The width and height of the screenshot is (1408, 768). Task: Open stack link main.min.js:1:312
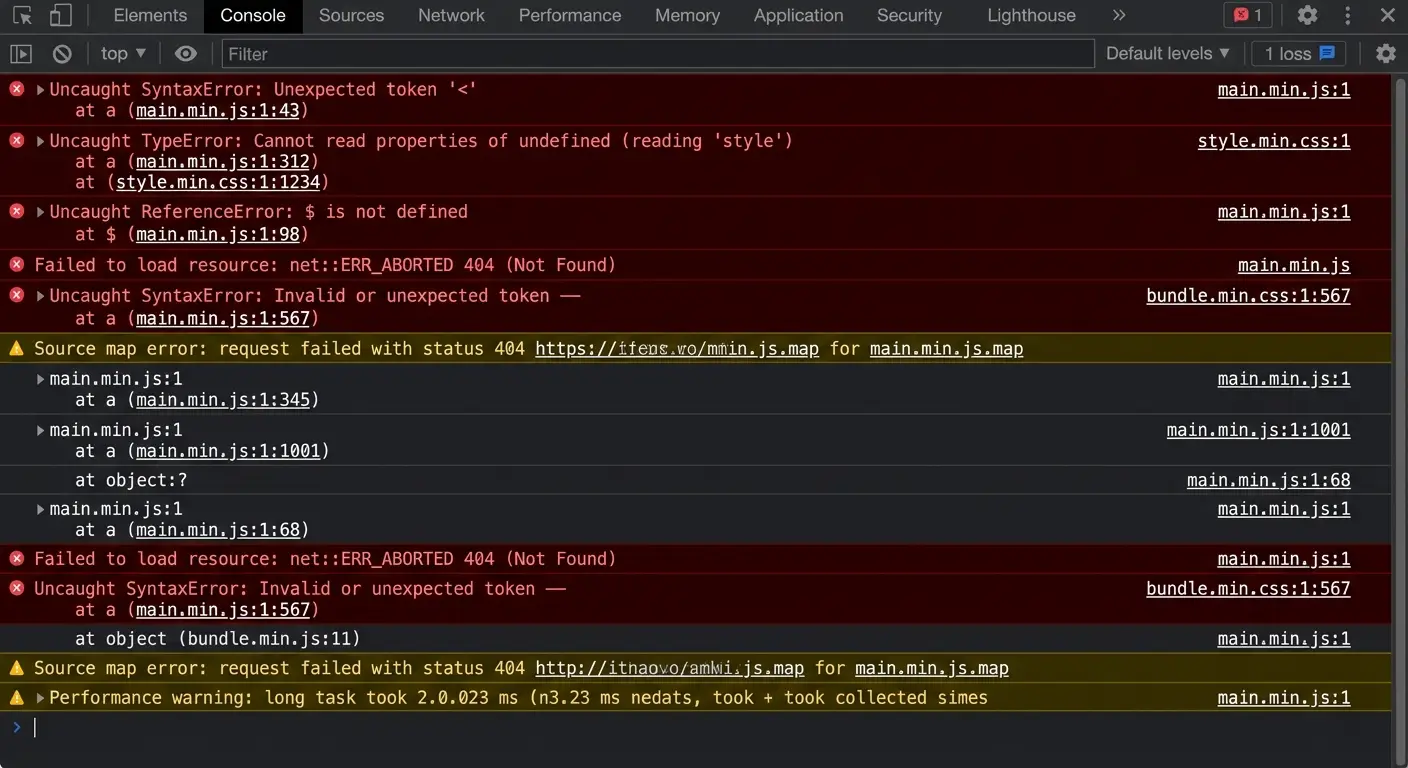pyautogui.click(x=222, y=161)
